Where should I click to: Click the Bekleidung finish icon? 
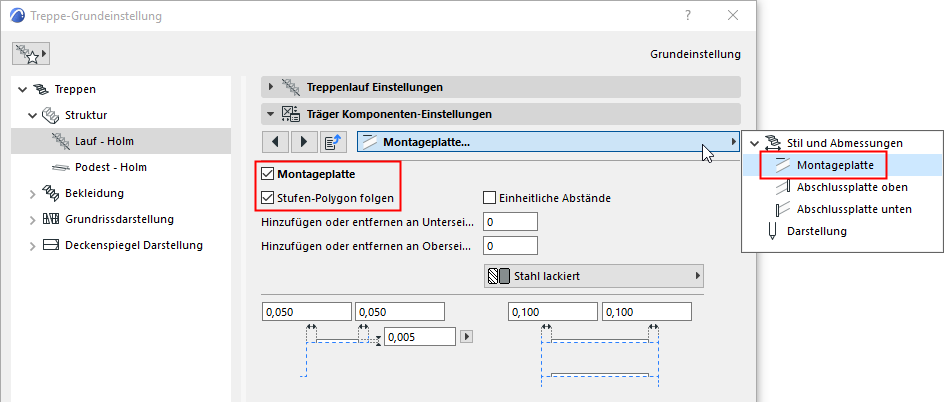tap(50, 193)
